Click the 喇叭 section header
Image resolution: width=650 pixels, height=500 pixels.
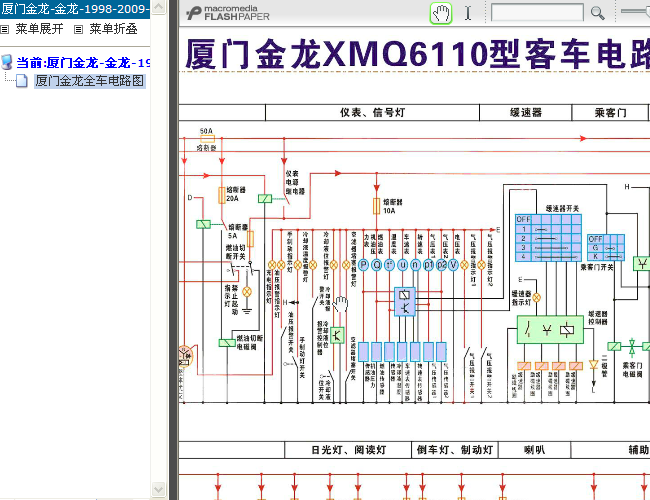(534, 450)
